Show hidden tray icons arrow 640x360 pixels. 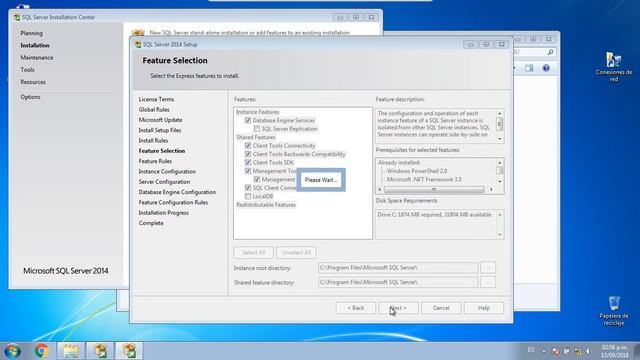point(544,351)
